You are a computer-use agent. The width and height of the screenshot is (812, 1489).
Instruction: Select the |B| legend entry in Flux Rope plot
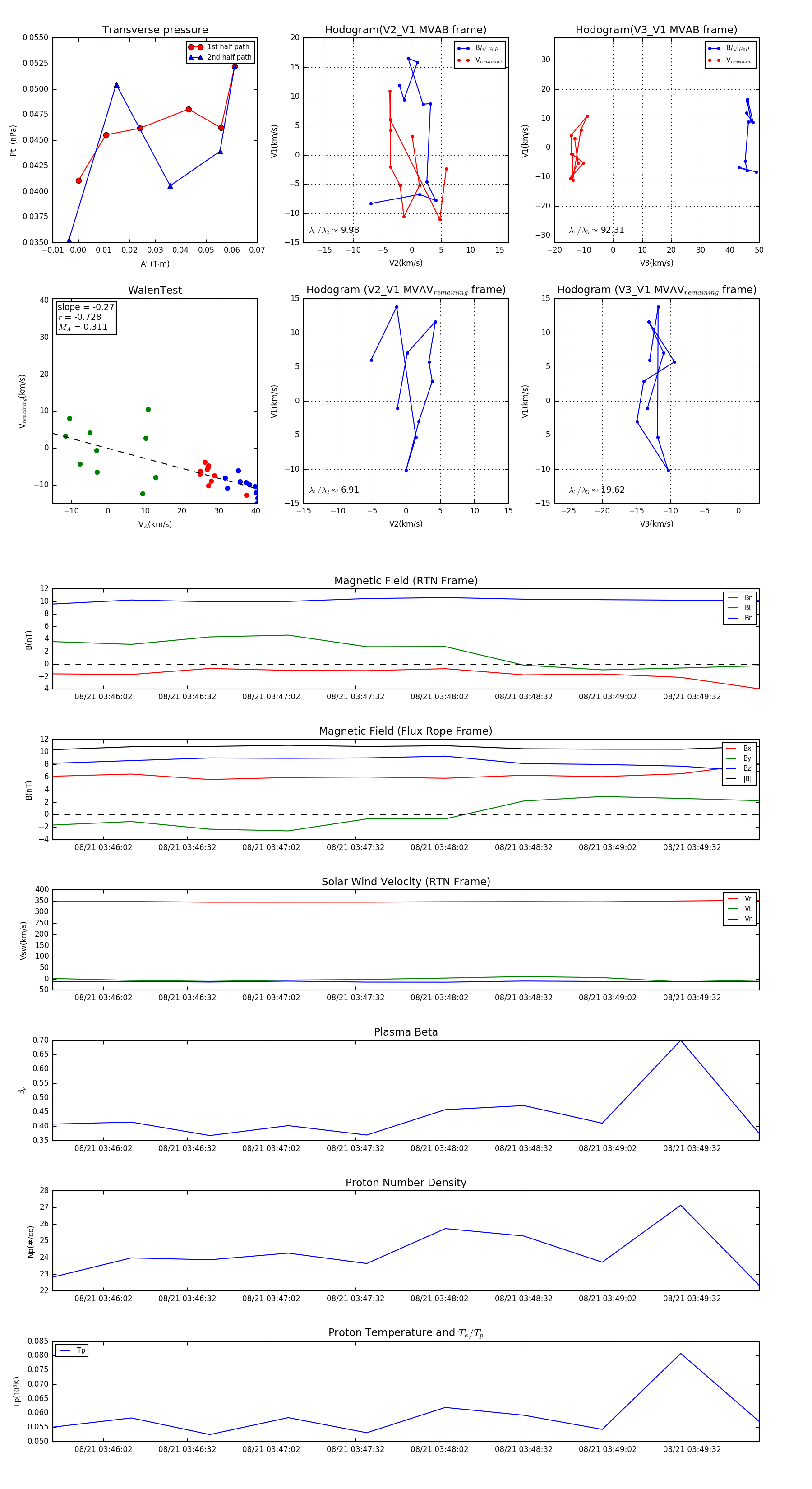747,779
